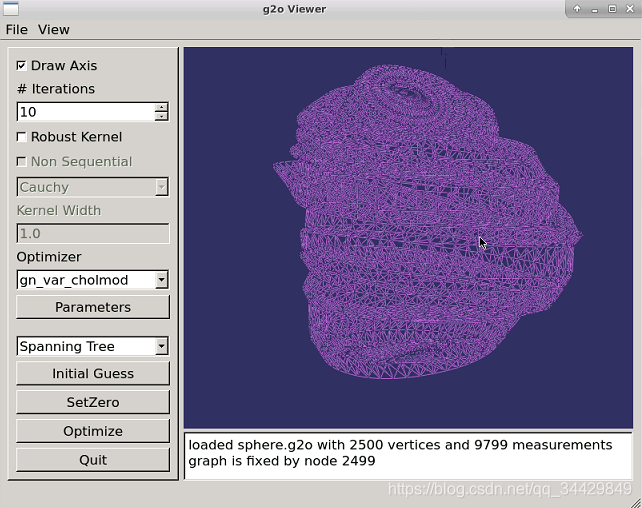
Task: Click the Iterations number field
Action: 86,112
